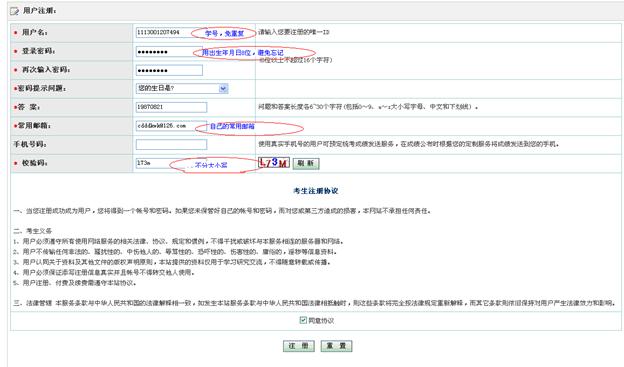The height and width of the screenshot is (367, 624).
Task: Click the 注册 register button
Action: 298,346
